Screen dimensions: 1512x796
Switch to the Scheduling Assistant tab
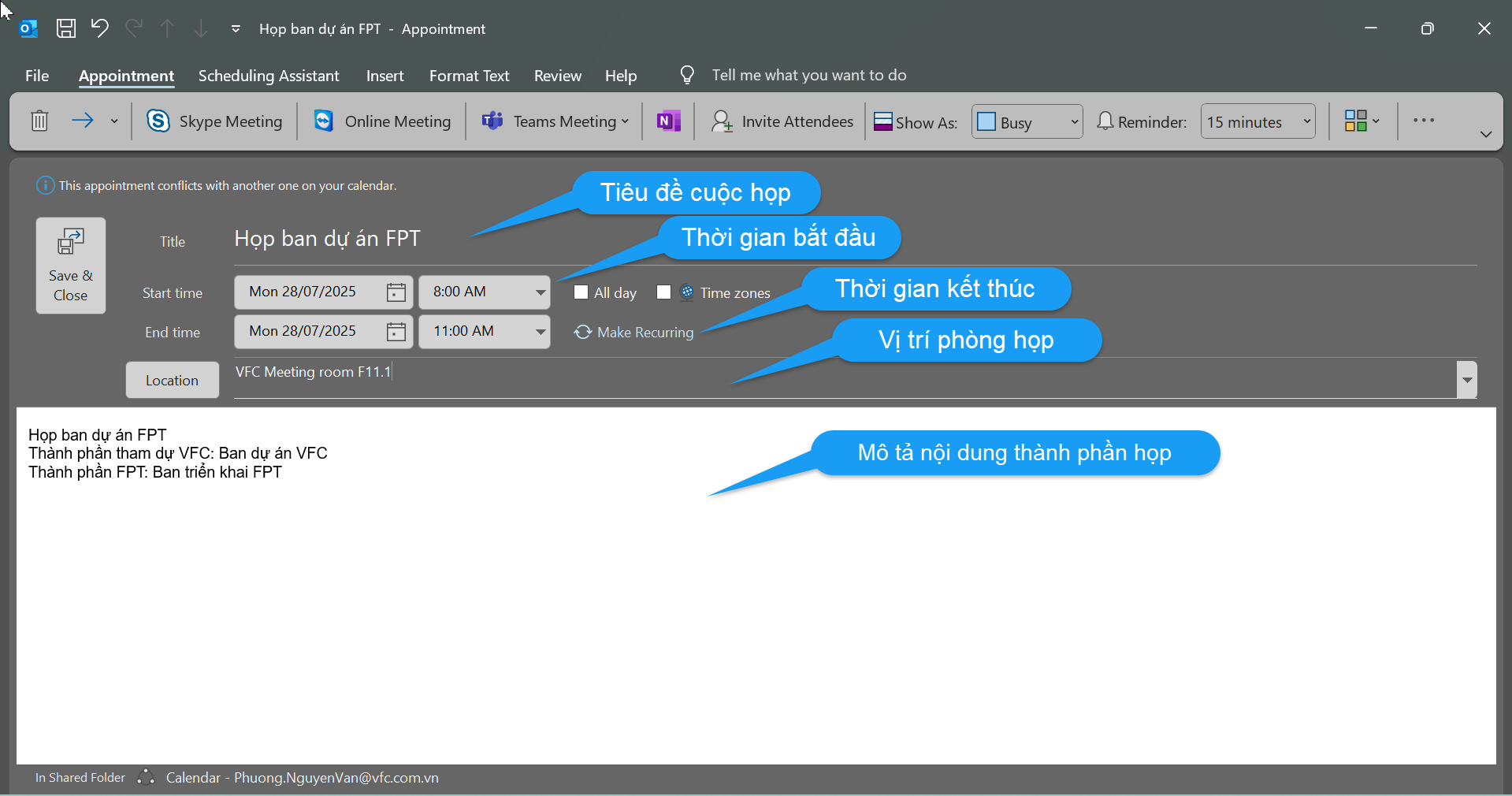(269, 76)
